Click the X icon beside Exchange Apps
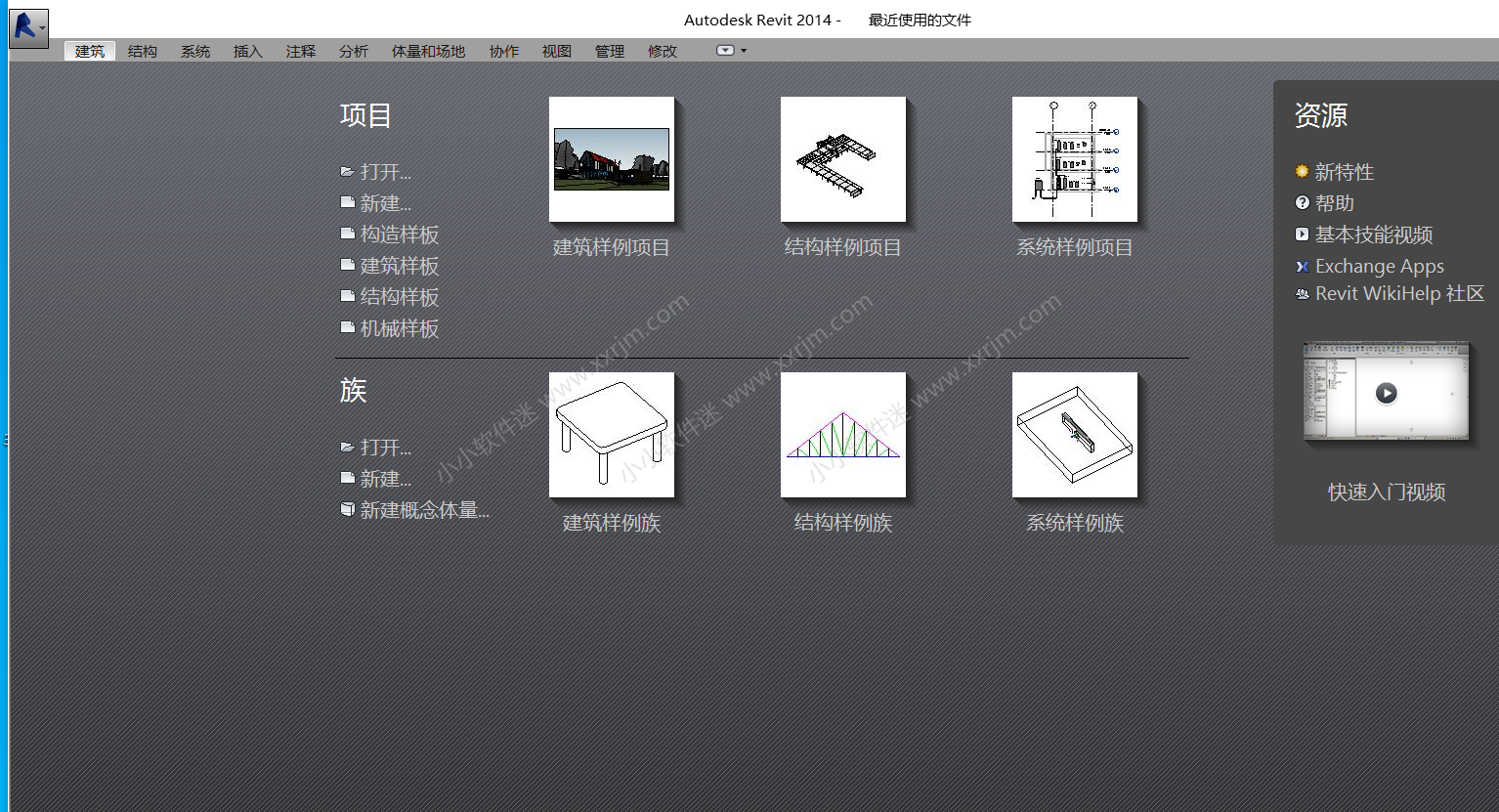Viewport: 1499px width, 812px height. [1302, 266]
